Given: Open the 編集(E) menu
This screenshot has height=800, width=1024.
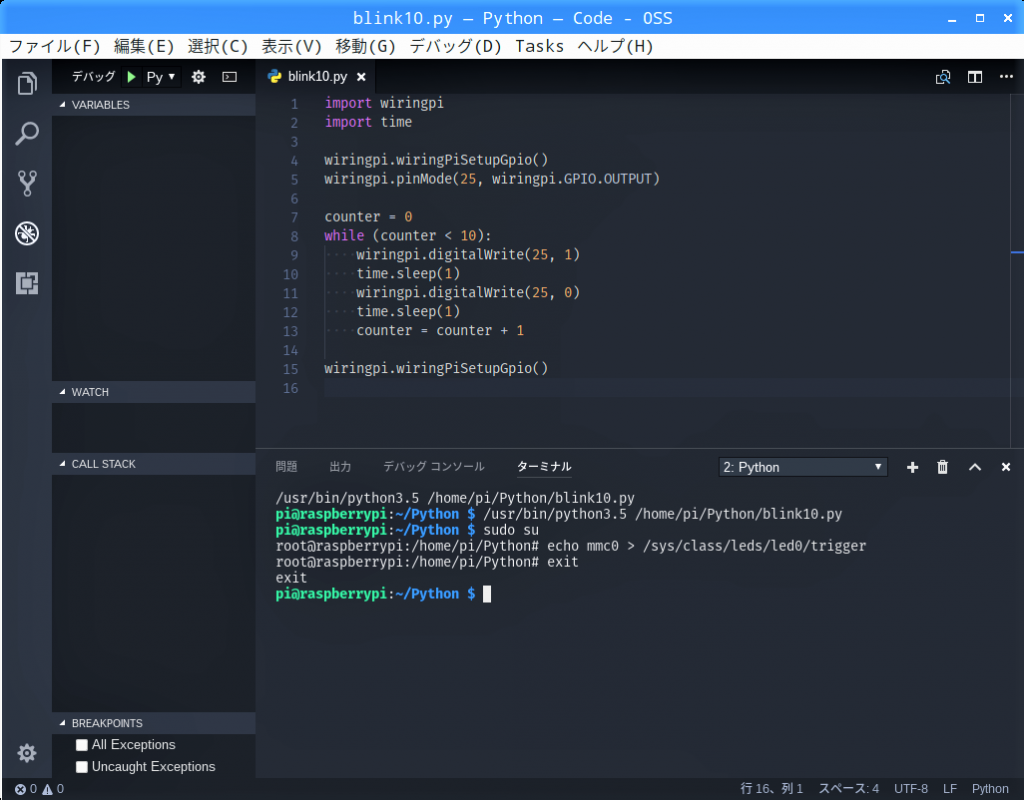Looking at the screenshot, I should (144, 46).
